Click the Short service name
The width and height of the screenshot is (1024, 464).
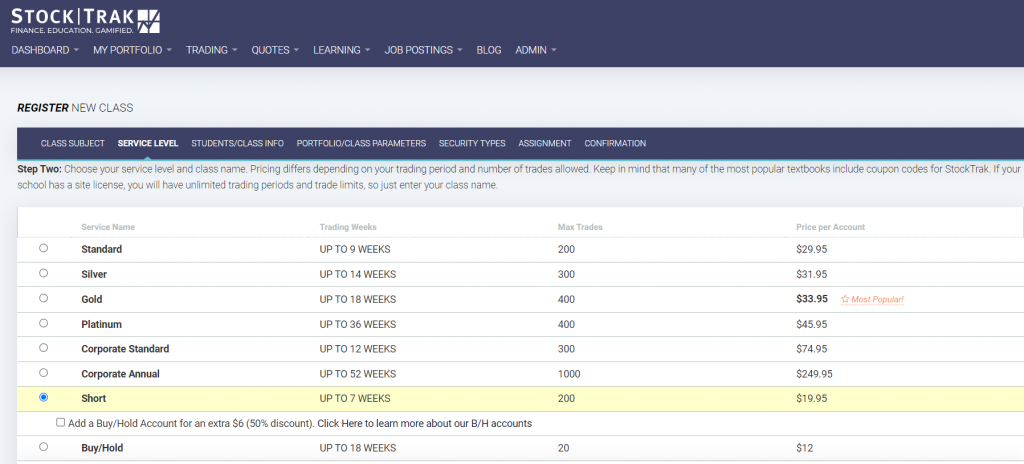94,399
